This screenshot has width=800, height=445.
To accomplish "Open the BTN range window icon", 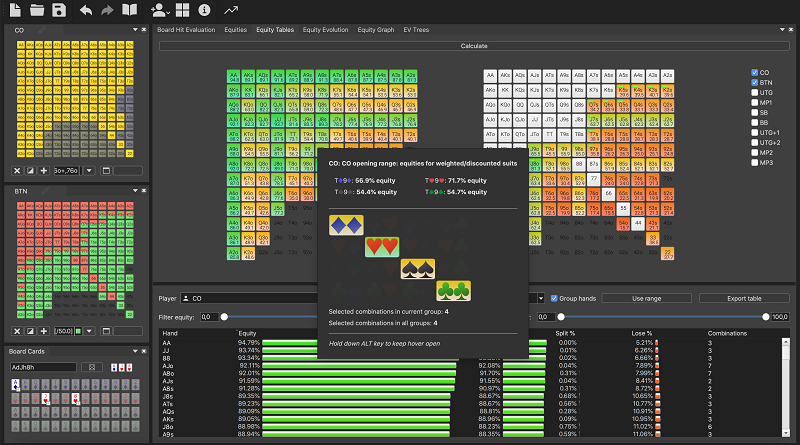I will tap(106, 331).
